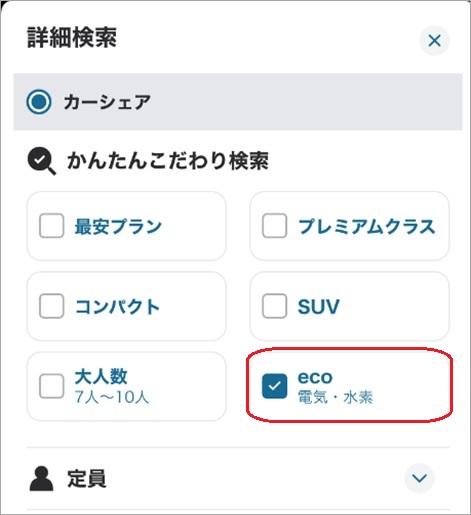Tick the 最安プラン checkbox
The image size is (471, 515).
[x=52, y=226]
